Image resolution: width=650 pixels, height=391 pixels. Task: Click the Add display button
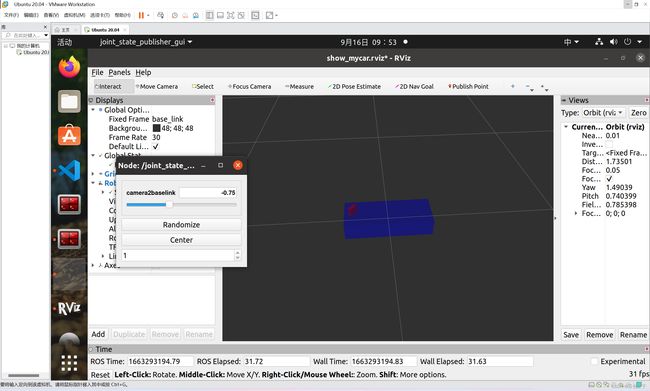point(98,334)
